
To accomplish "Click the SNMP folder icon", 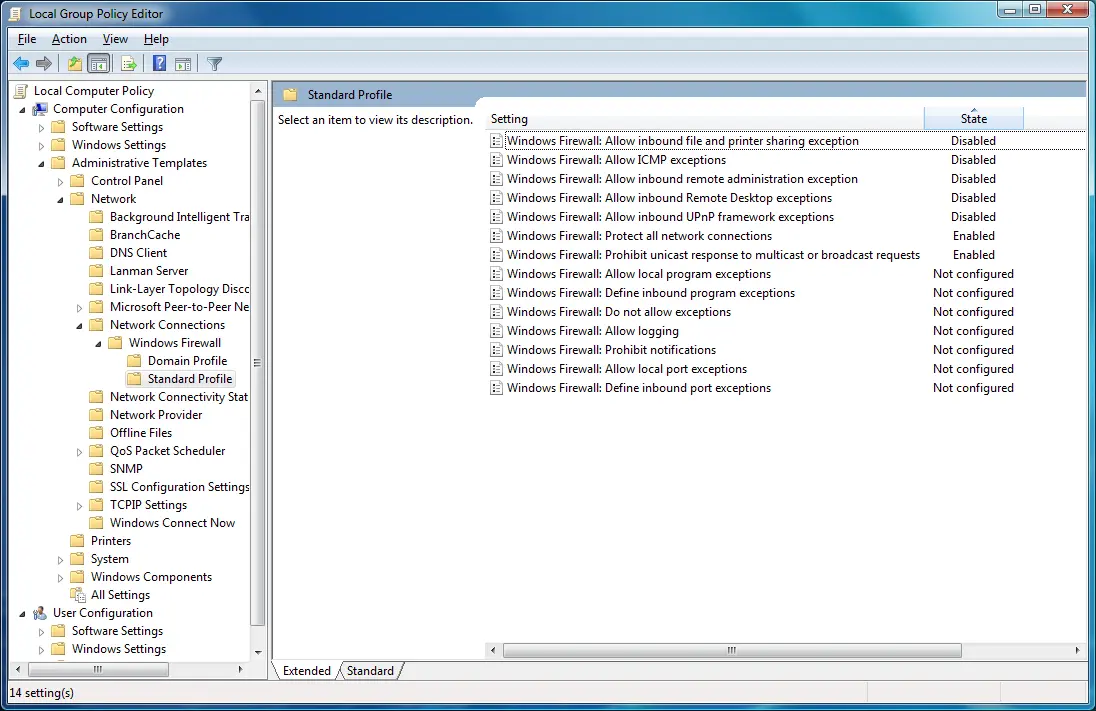I will [96, 469].
